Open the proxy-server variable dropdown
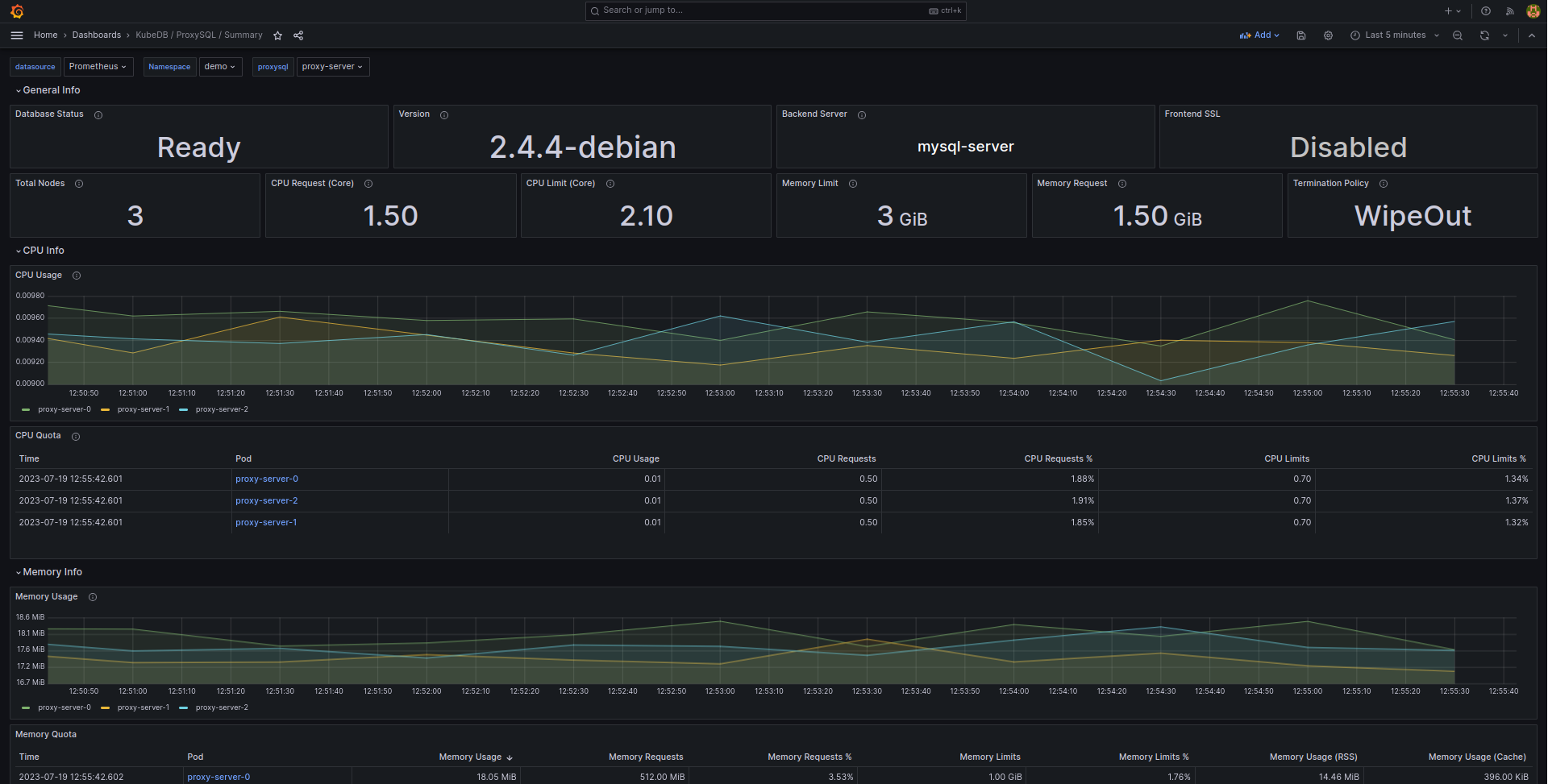 (332, 66)
